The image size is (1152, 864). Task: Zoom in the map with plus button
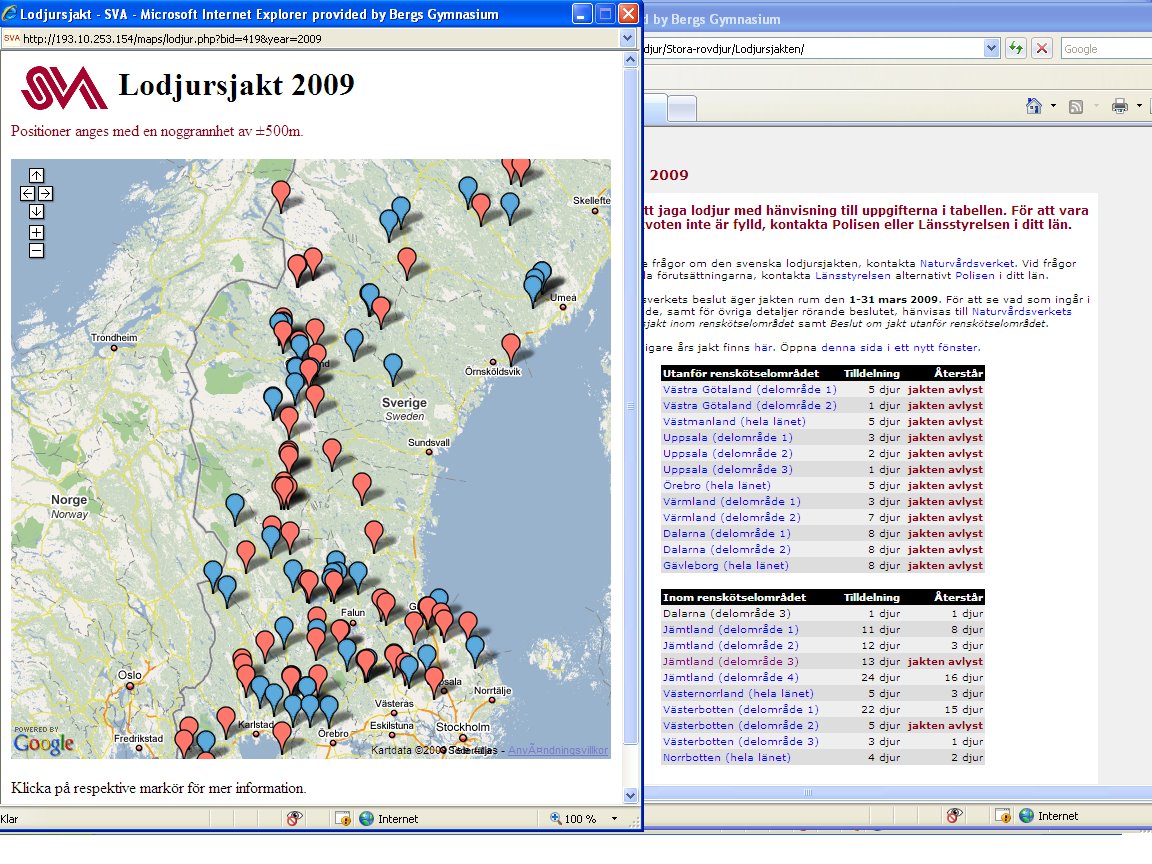point(36,232)
